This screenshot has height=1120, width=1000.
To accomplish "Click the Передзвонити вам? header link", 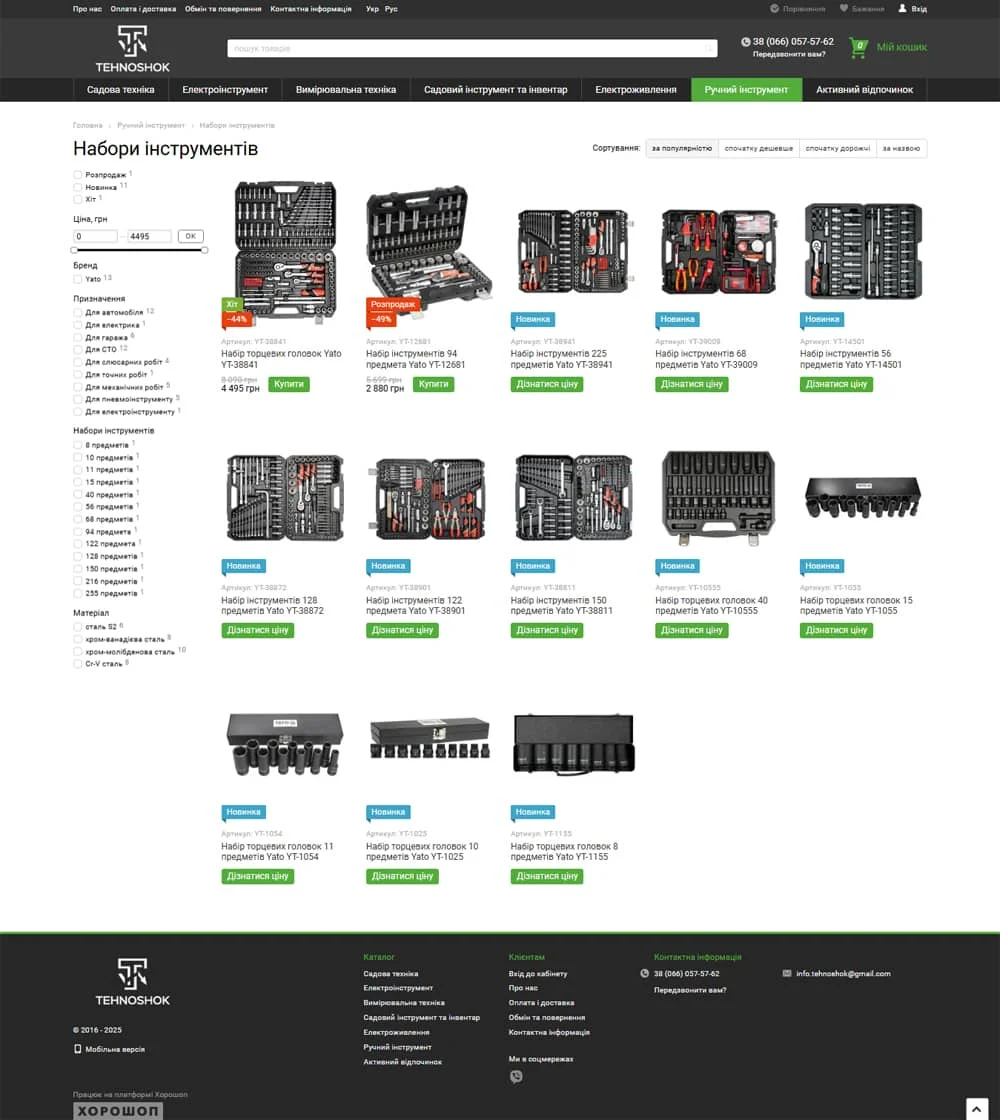I will [x=789, y=55].
